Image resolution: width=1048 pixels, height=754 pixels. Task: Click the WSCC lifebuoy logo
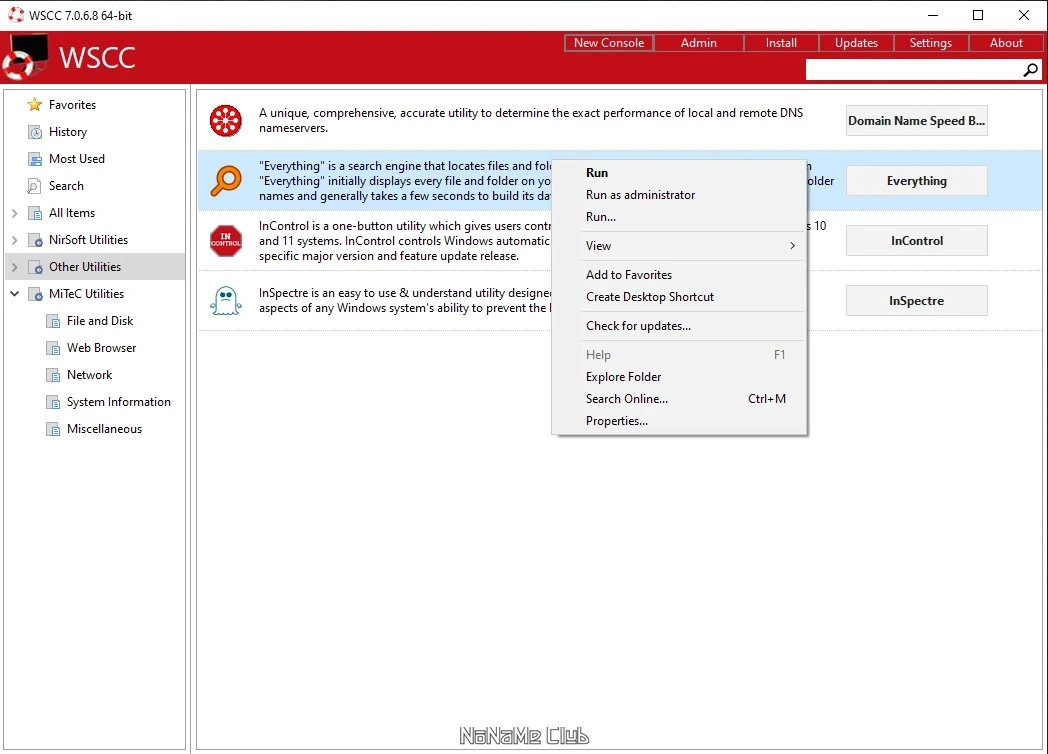coord(25,57)
